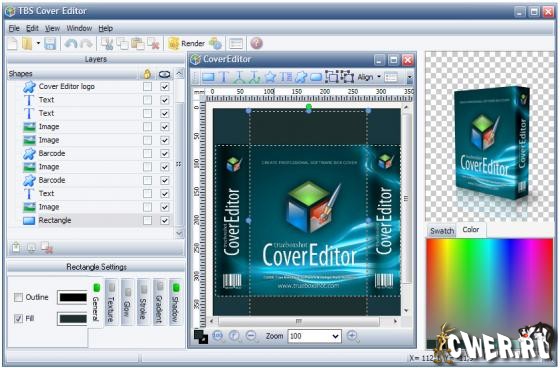
Task: Save the project using the floppy disk icon
Action: (x=50, y=44)
